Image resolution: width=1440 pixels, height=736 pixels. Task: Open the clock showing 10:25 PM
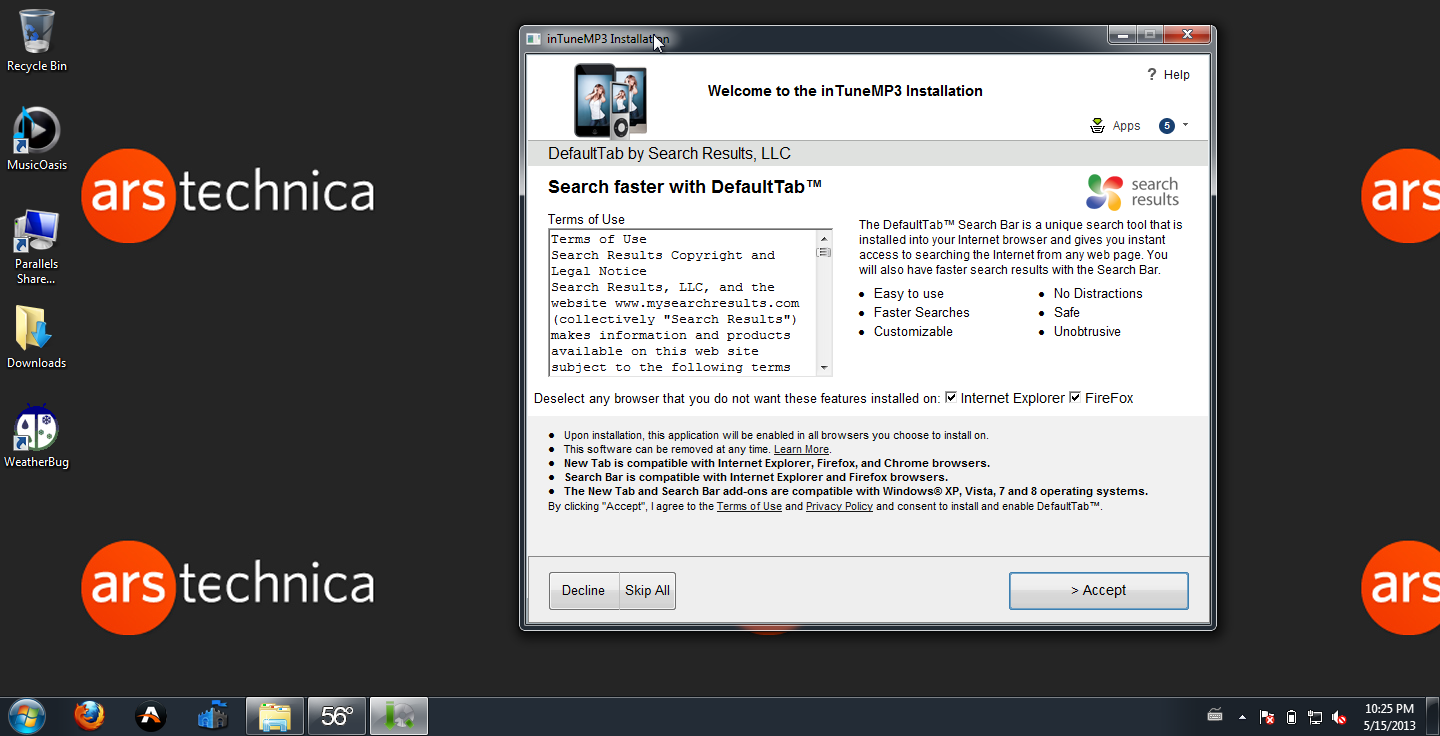[1389, 716]
